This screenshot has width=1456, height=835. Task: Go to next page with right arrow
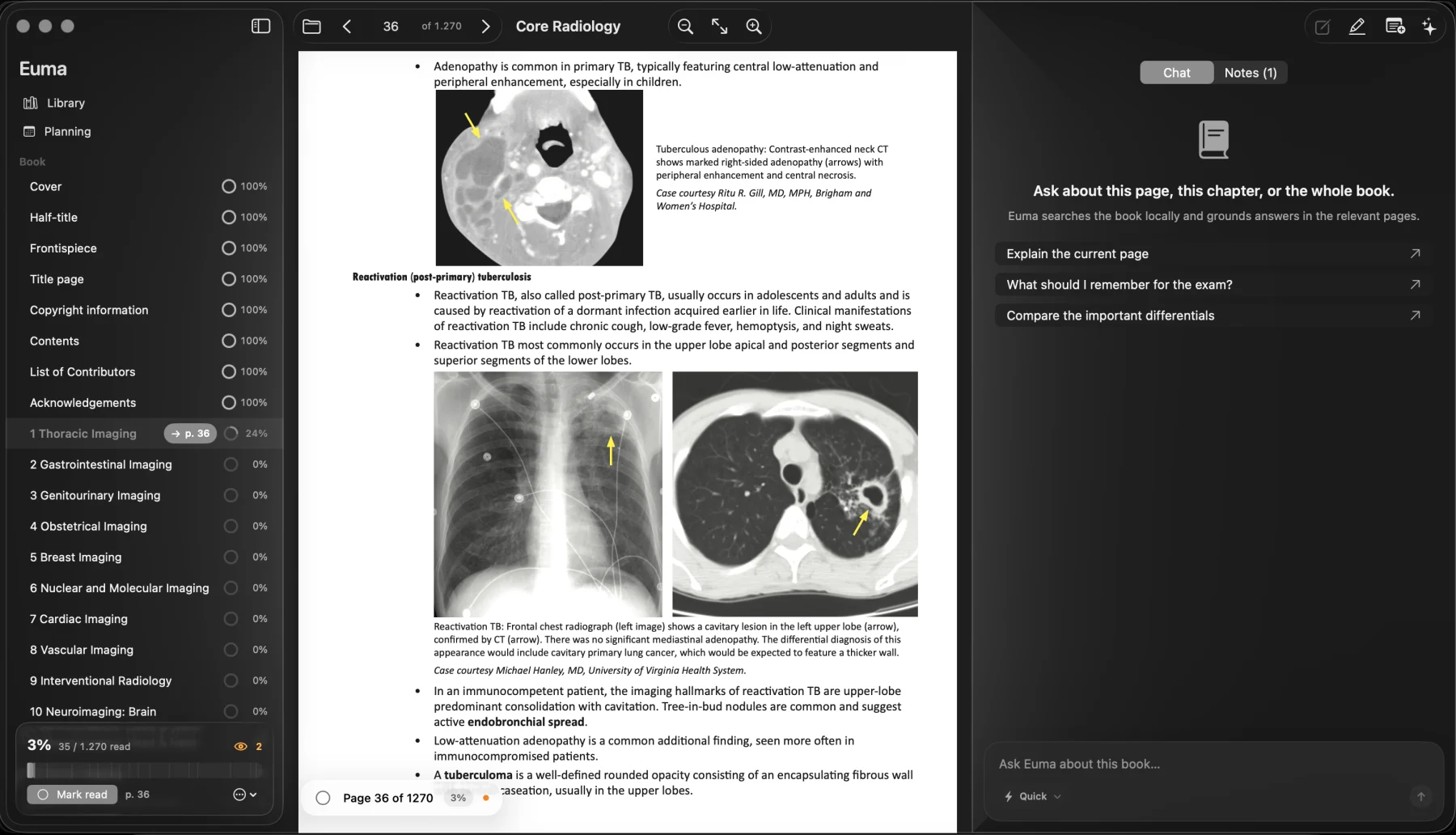(485, 27)
